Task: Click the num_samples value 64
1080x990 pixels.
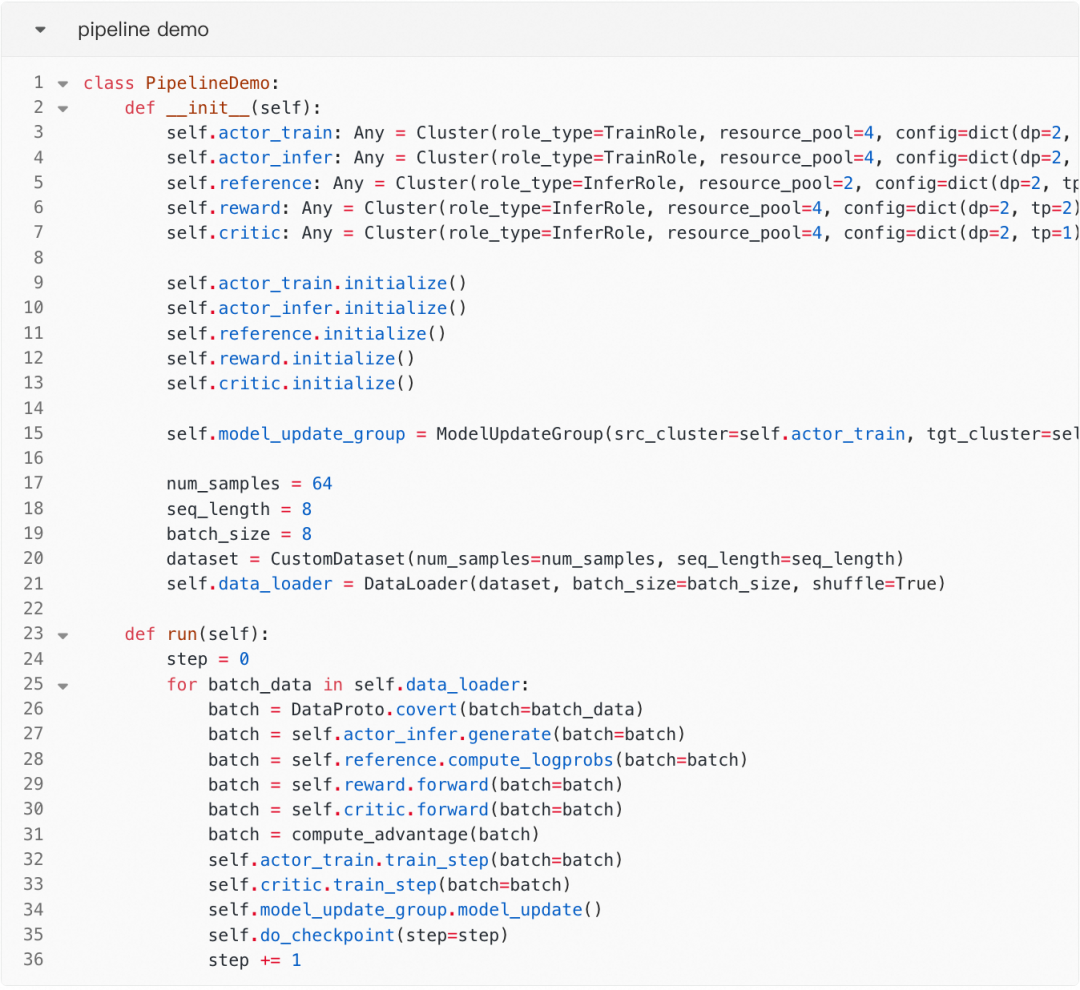Action: click(322, 484)
